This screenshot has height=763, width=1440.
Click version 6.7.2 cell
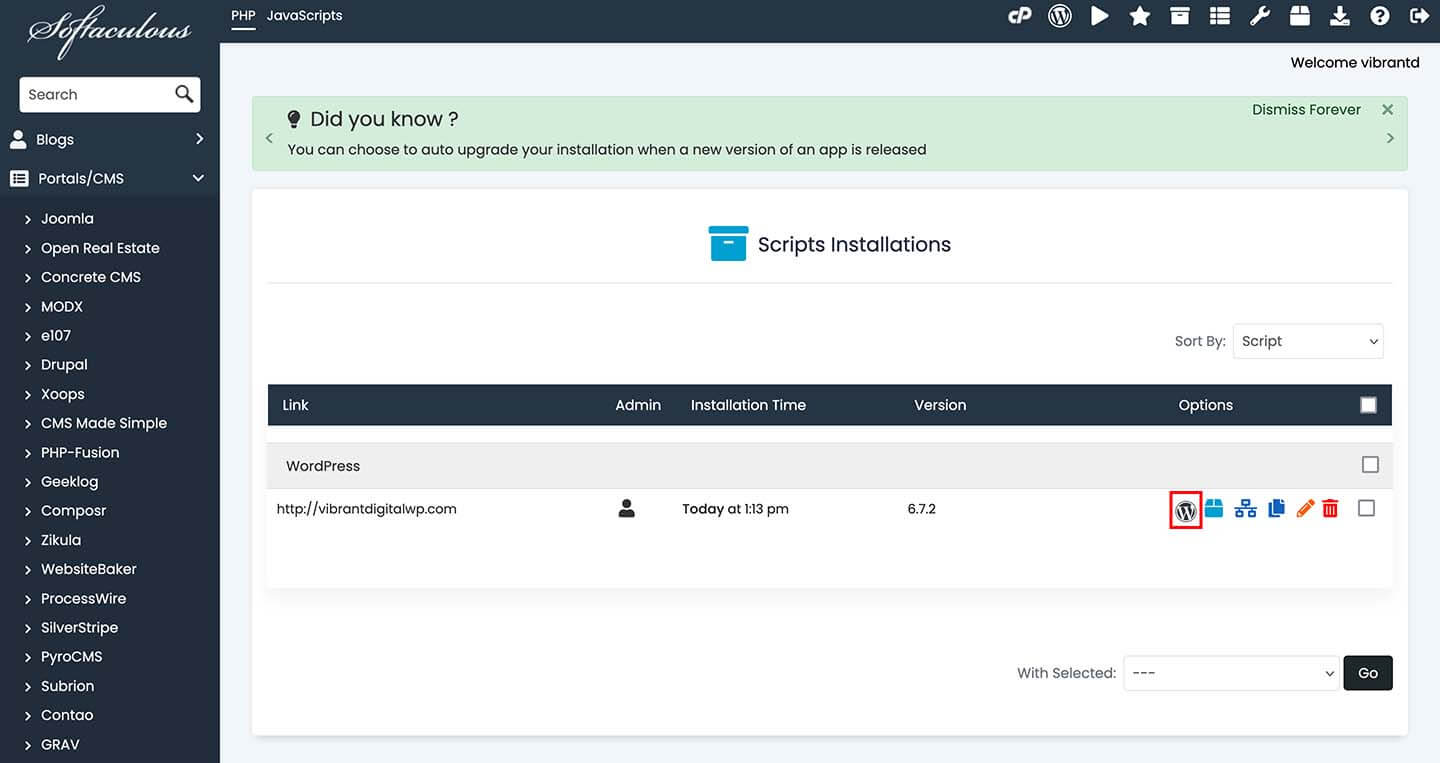[x=922, y=509]
